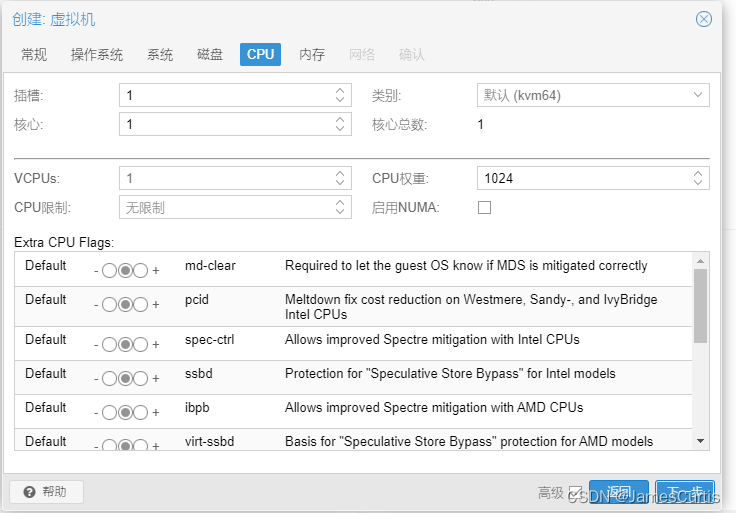Enable the 启用NUMA checkbox
This screenshot has height=513, width=736.
484,207
